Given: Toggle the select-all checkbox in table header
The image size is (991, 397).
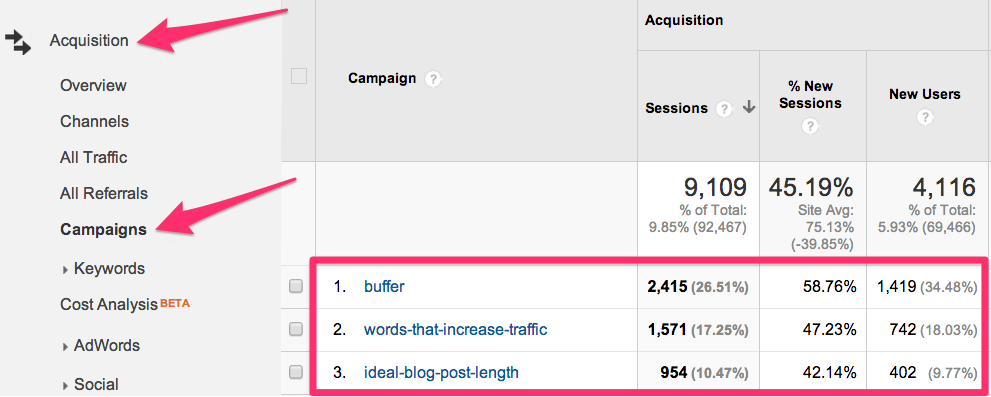Looking at the screenshot, I should coord(298,77).
